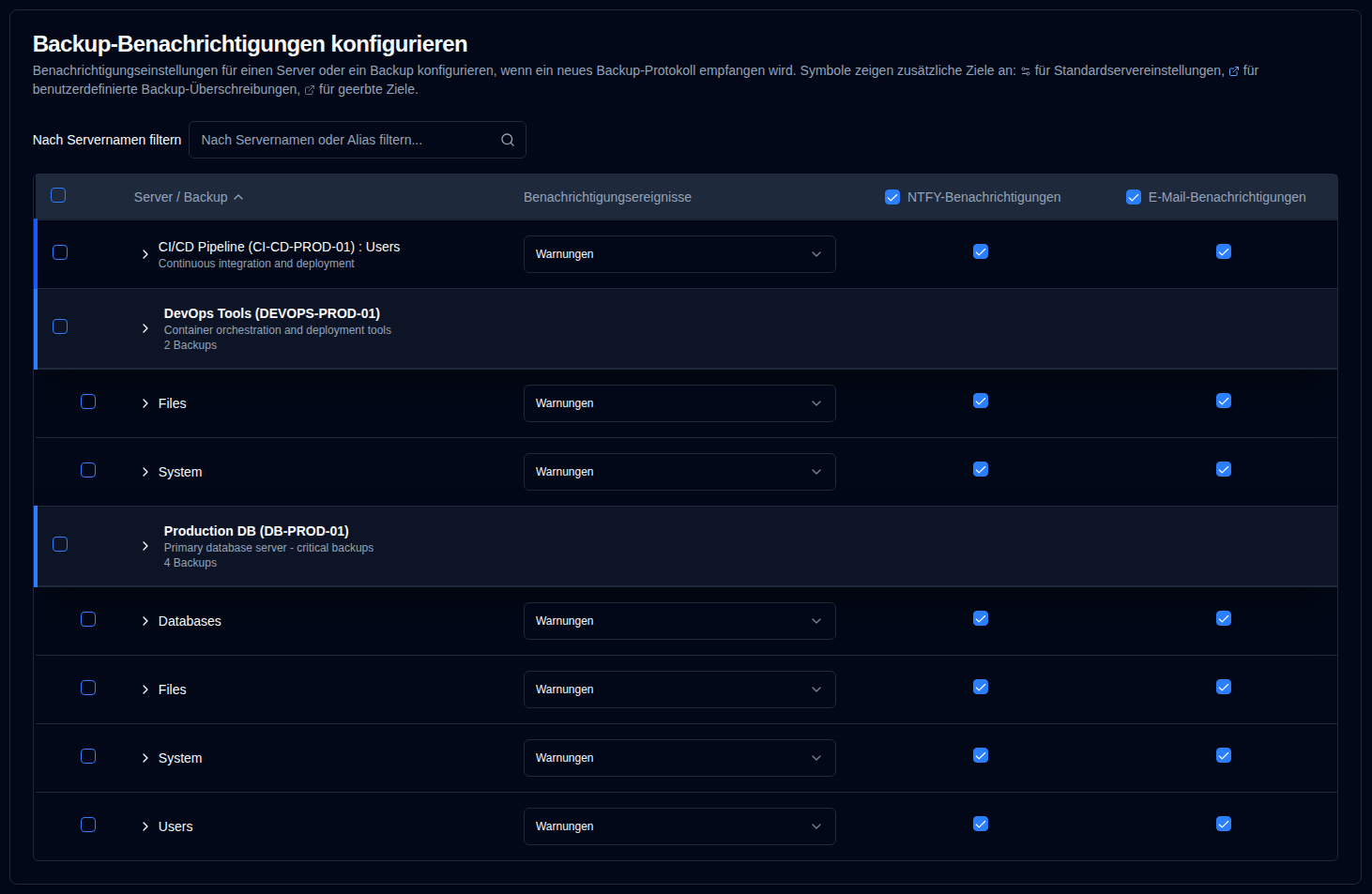The image size is (1372, 894).
Task: Expand the CI/CD Pipeline row chevron
Action: (x=145, y=254)
